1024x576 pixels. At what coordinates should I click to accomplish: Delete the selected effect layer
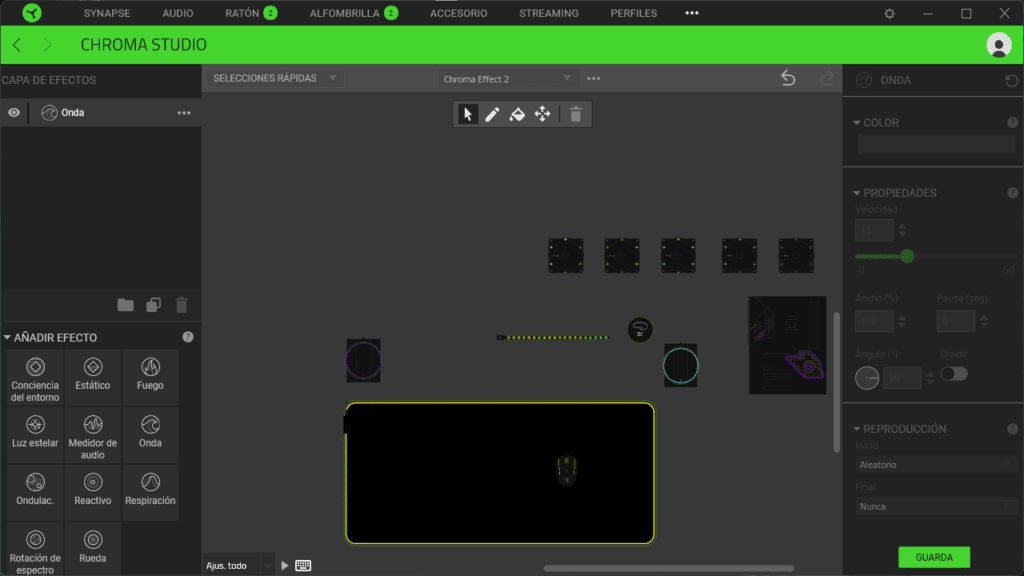(x=182, y=305)
